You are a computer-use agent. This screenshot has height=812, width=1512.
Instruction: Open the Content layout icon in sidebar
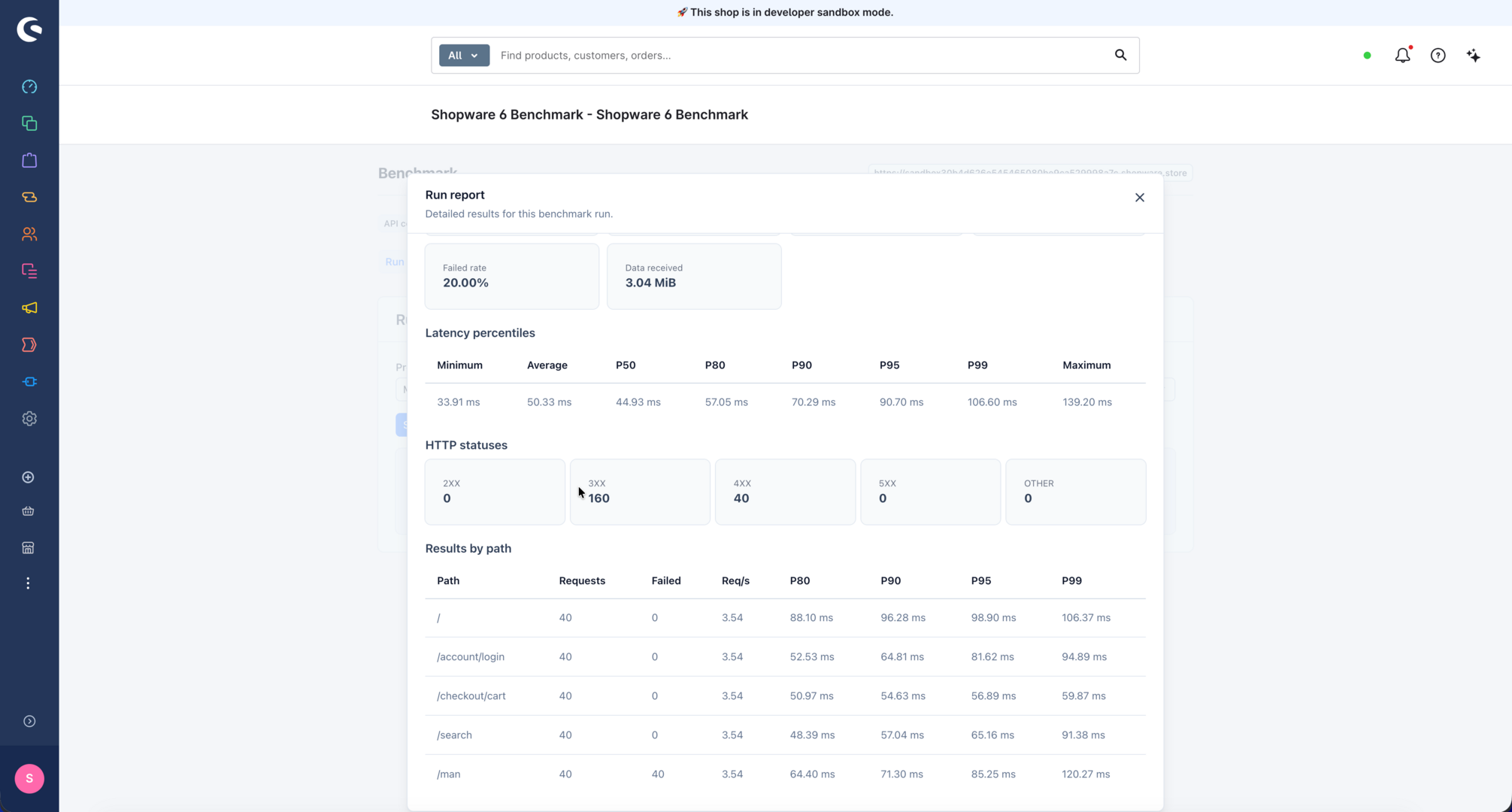tap(29, 271)
